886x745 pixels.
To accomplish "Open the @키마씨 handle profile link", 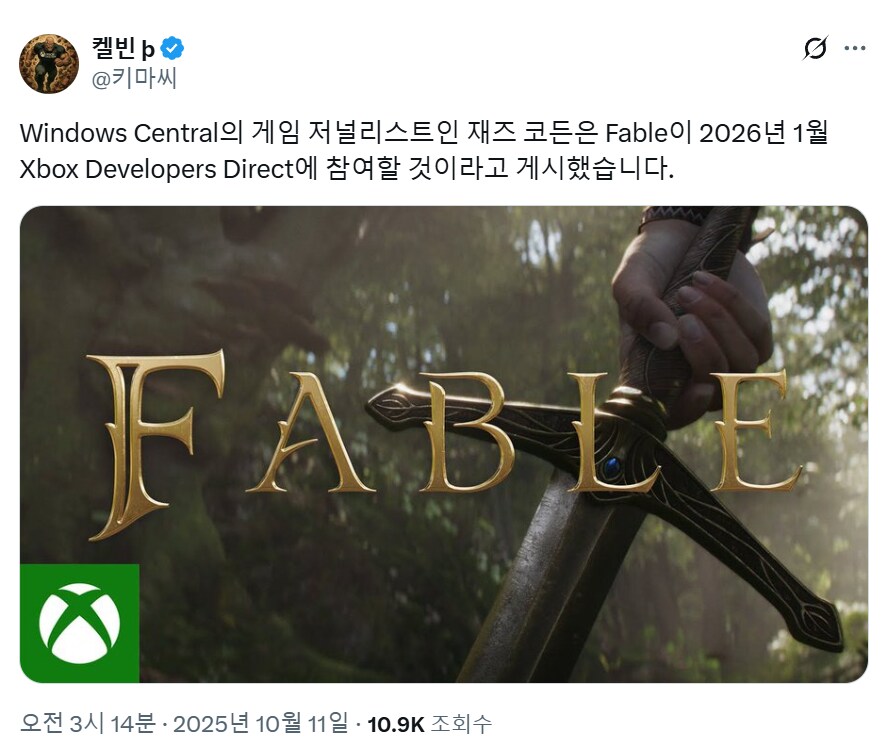I will click(x=134, y=79).
